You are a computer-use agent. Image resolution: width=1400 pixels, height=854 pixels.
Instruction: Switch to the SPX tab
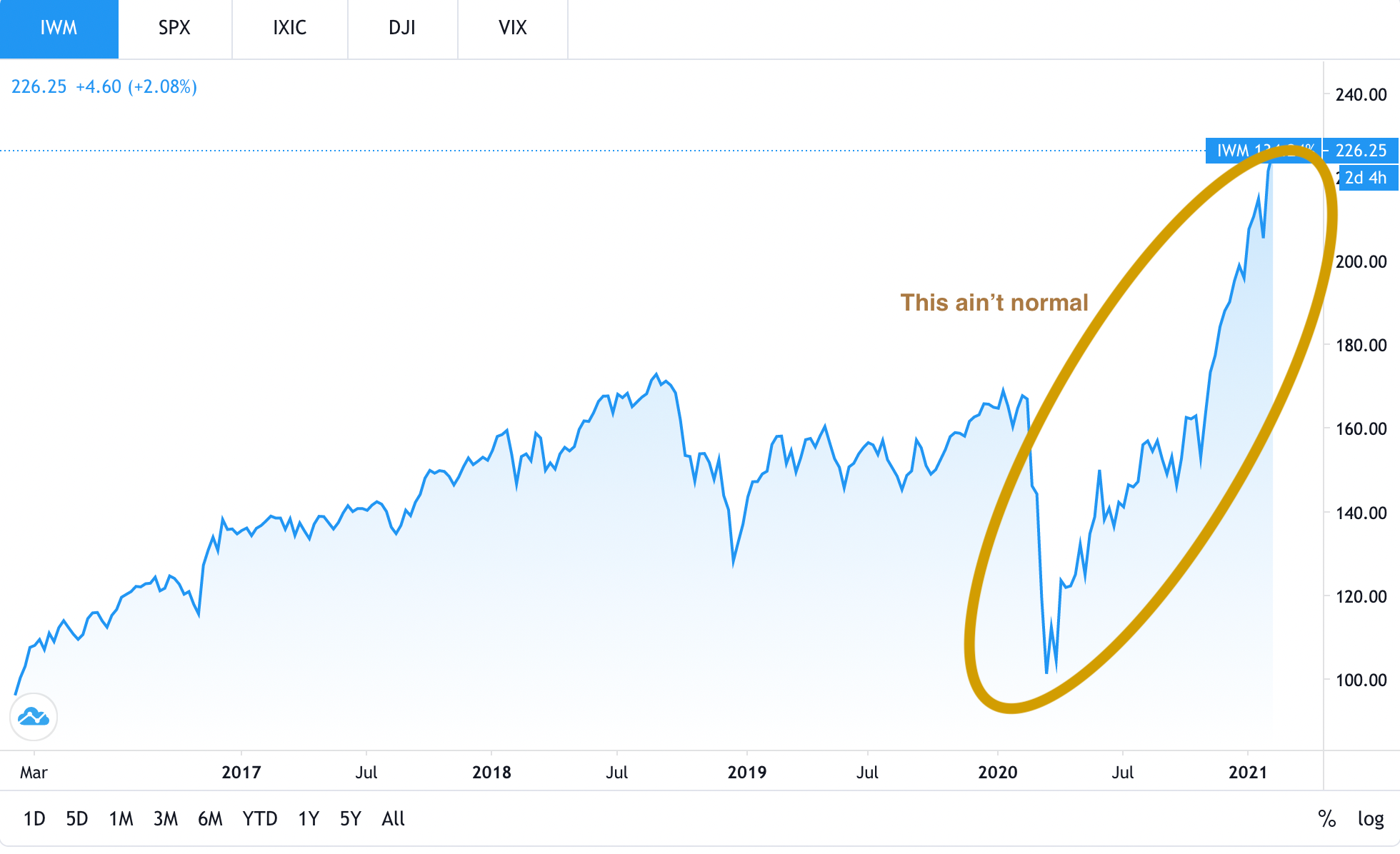pos(174,29)
